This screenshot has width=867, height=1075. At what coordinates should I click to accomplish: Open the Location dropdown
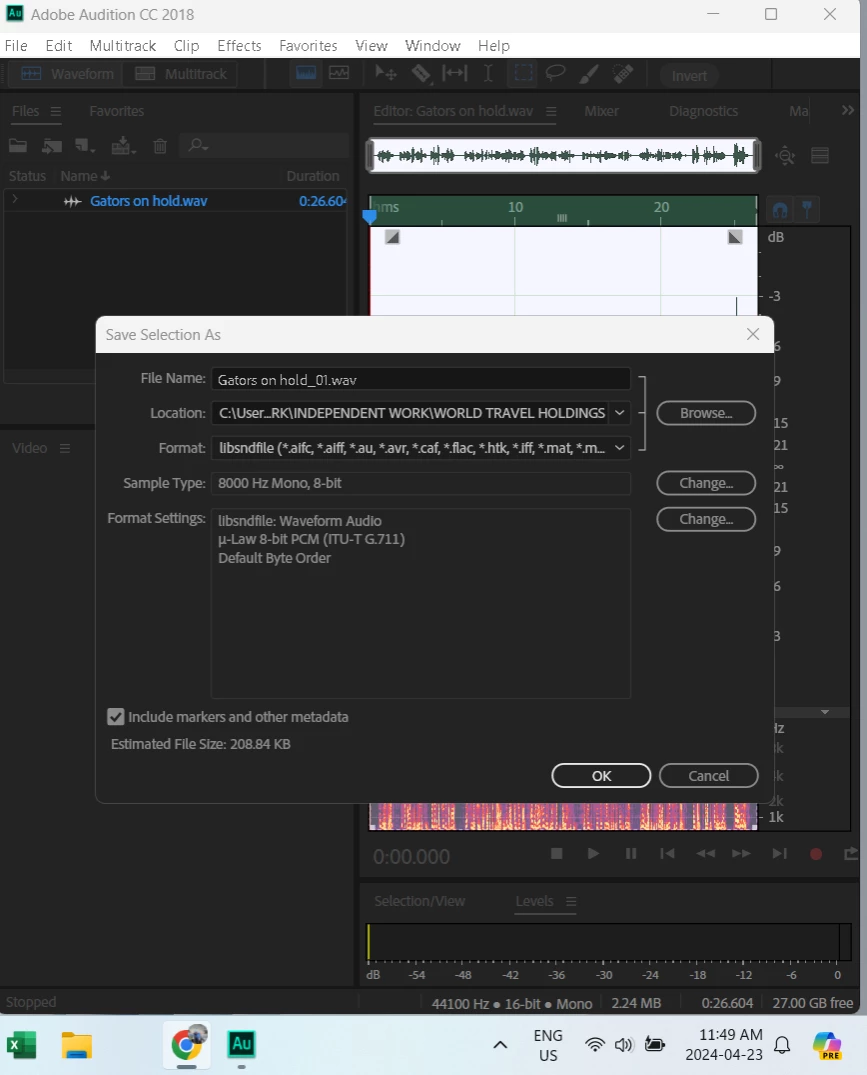(x=620, y=413)
